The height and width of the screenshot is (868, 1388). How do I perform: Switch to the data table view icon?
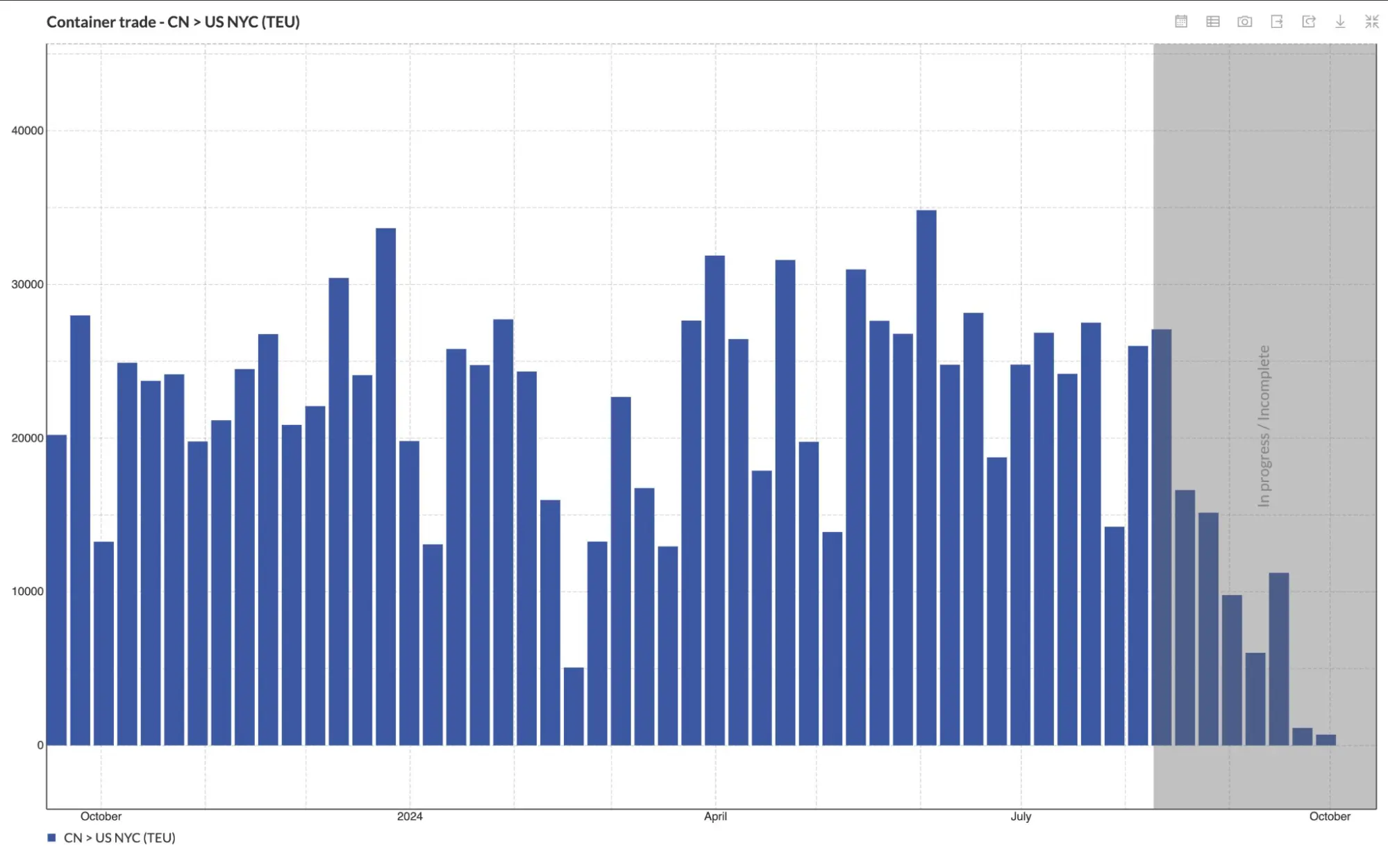(1213, 22)
